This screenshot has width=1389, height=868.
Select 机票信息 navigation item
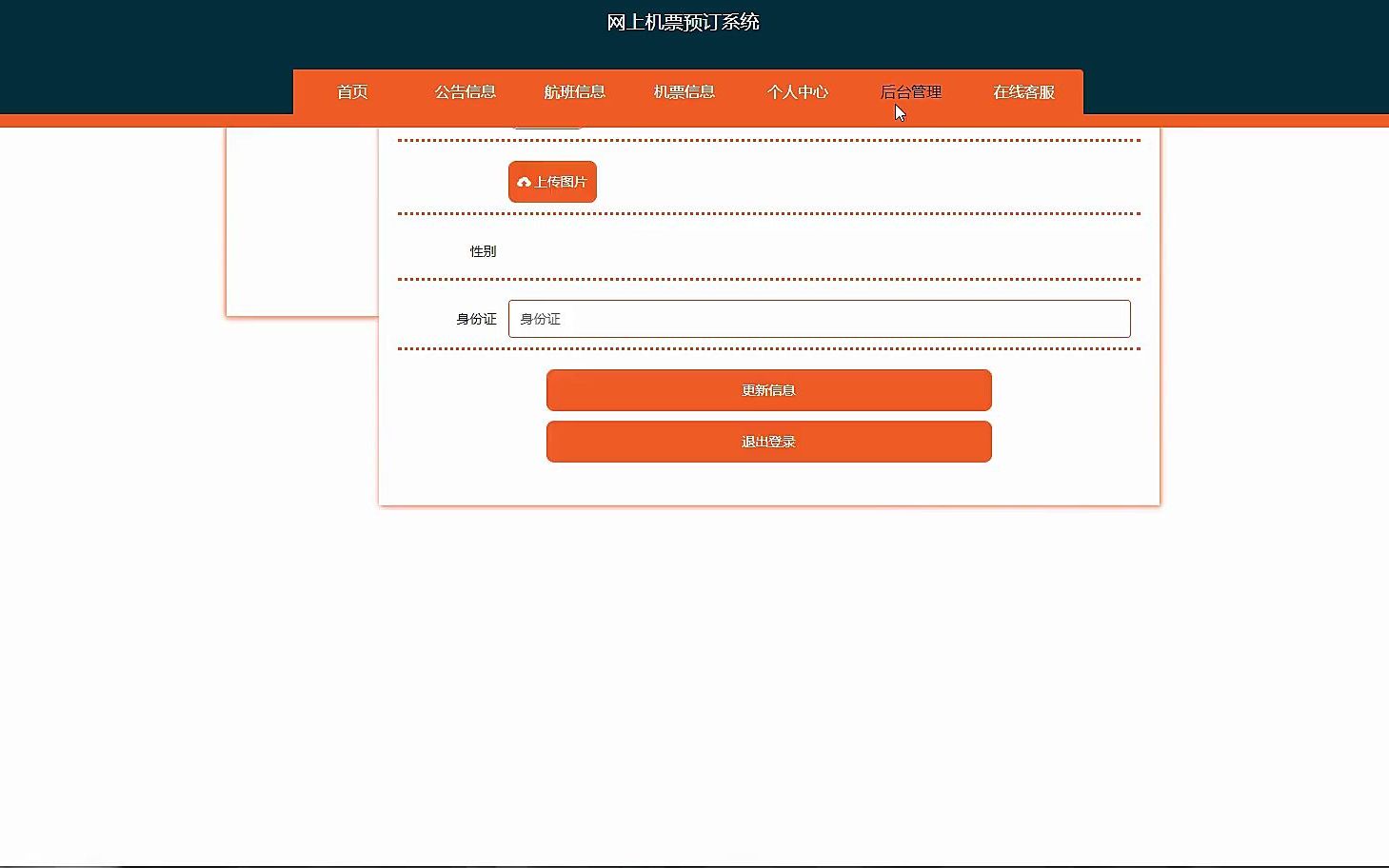(685, 92)
